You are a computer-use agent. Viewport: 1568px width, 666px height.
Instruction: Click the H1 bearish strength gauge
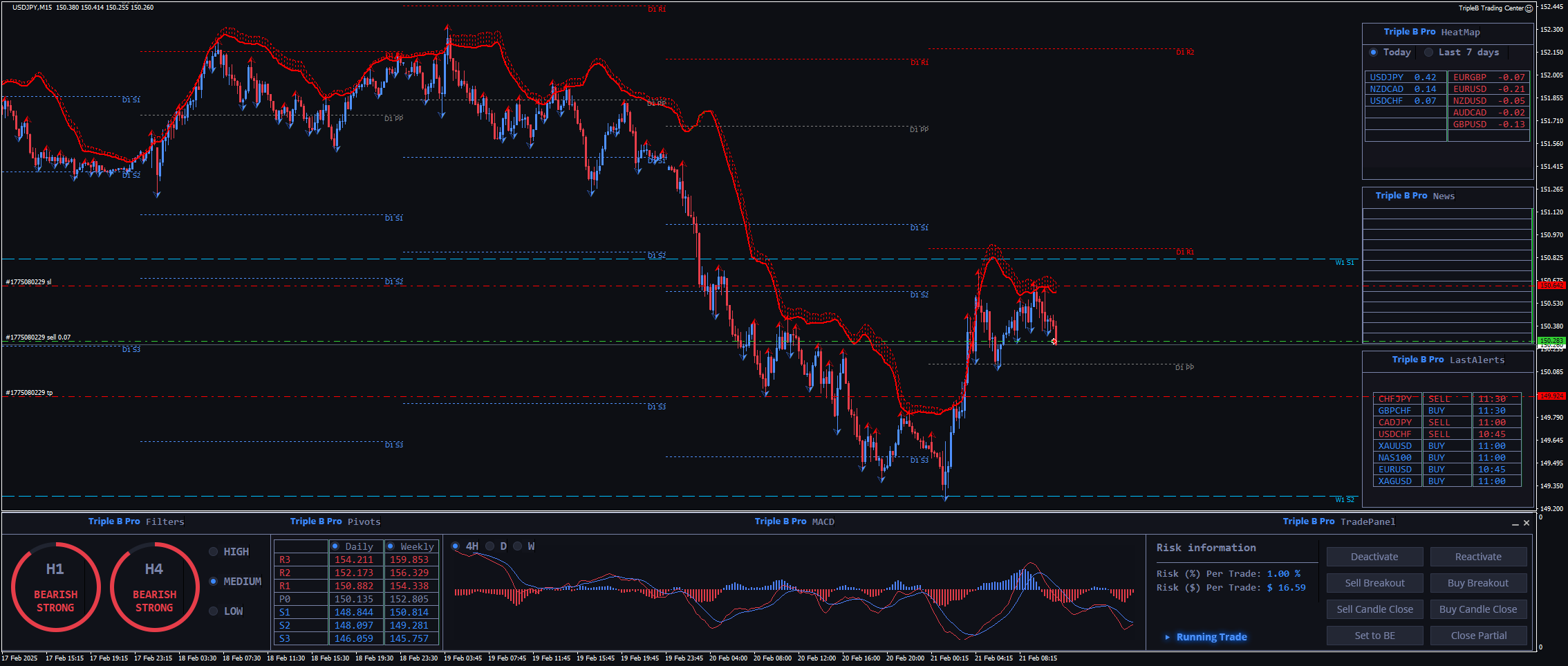coord(55,587)
